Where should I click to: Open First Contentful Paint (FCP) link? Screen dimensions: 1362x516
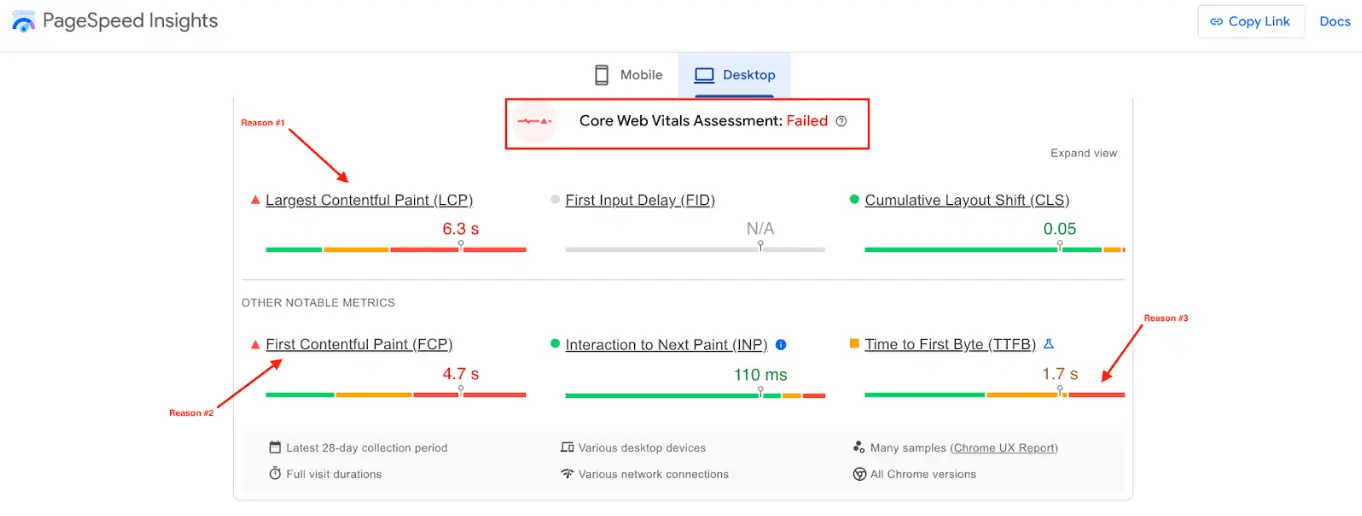tap(359, 344)
